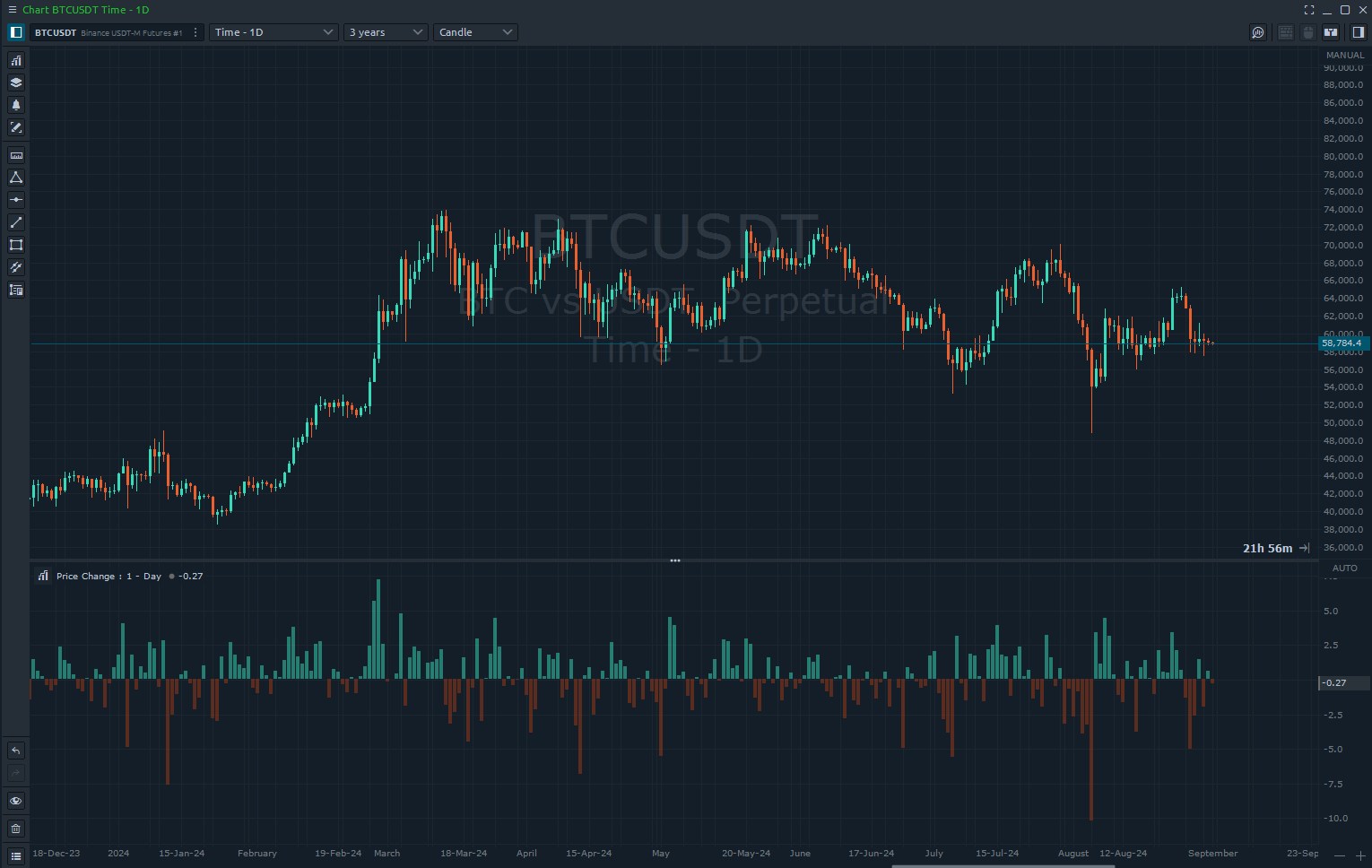Toggle the mouse trading icon

pyautogui.click(x=1308, y=32)
